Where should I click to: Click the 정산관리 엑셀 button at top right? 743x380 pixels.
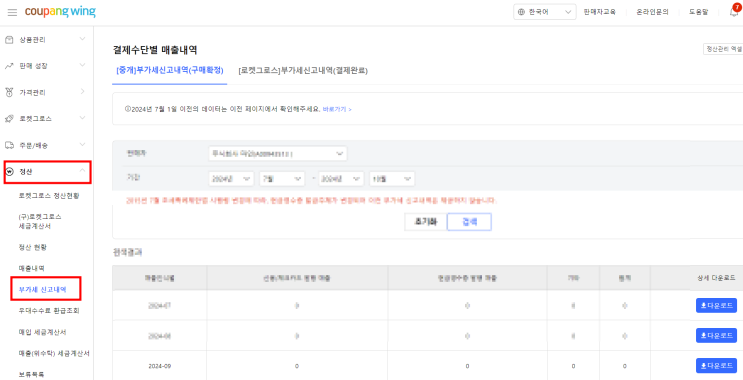click(723, 49)
